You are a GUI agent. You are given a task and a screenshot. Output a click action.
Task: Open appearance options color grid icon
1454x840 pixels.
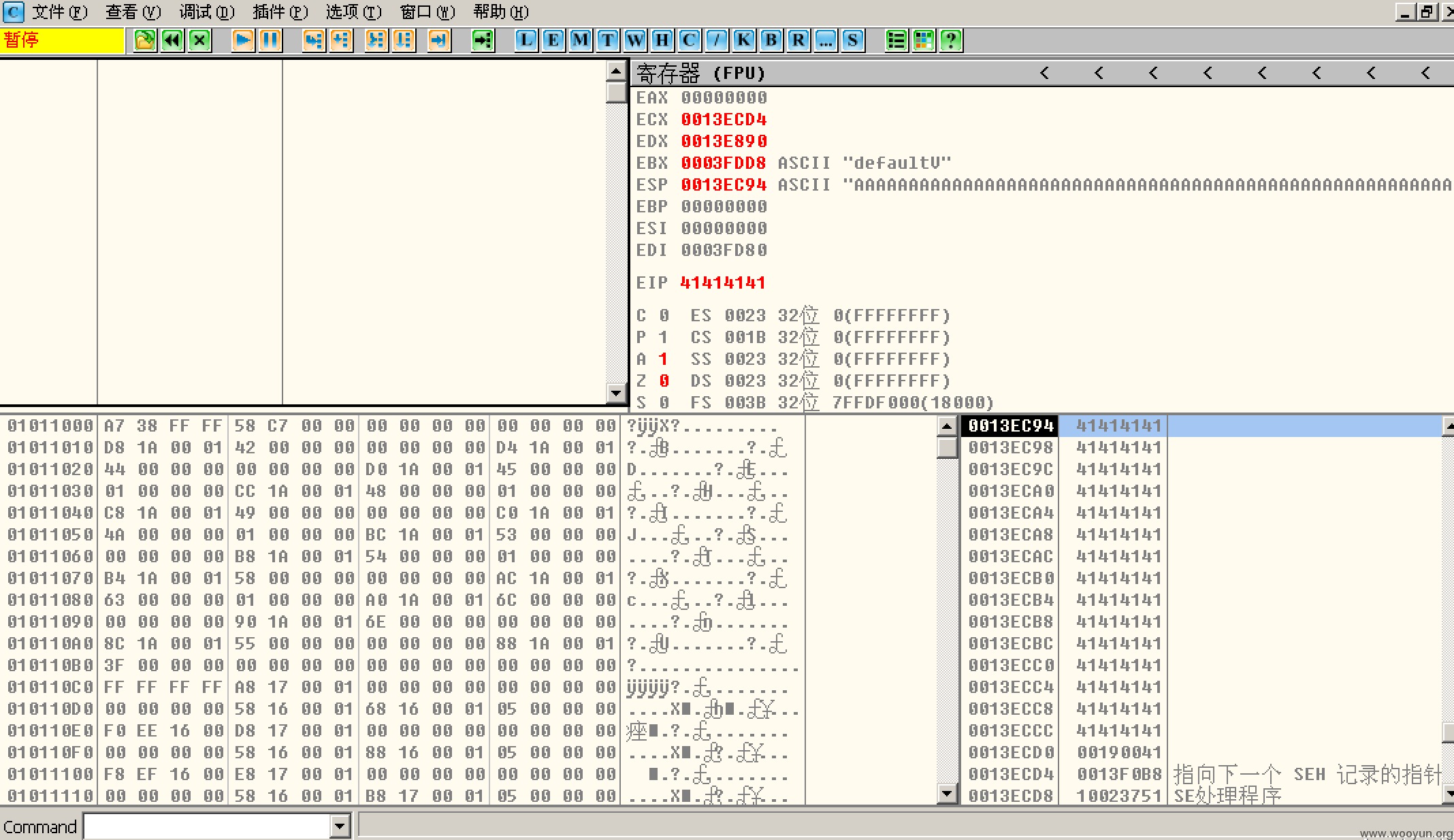pos(924,40)
